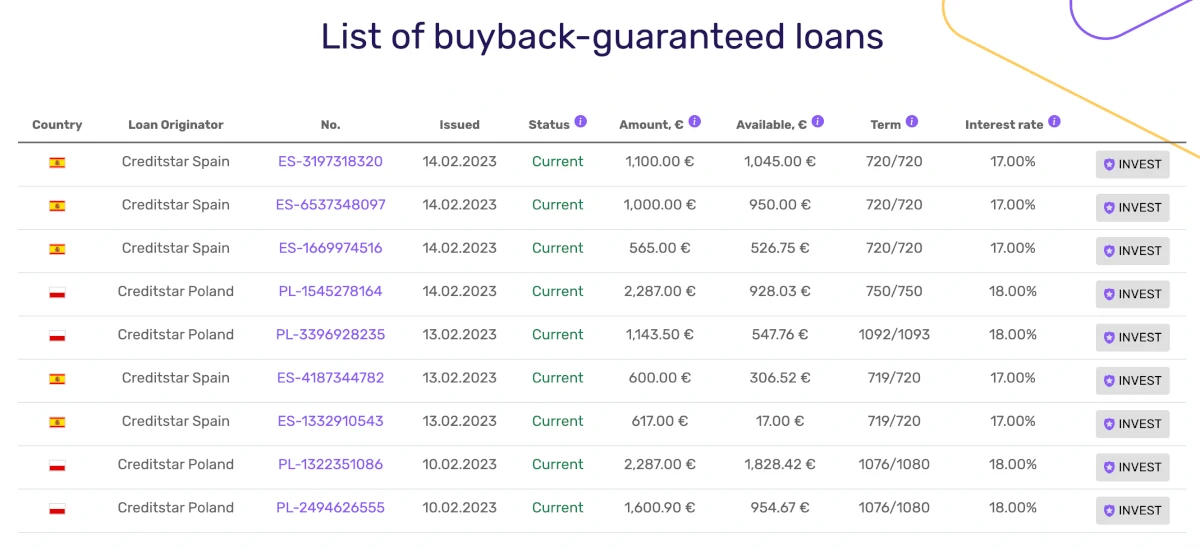Image resolution: width=1200 pixels, height=549 pixels.
Task: Click Poland flag icon for loan PL-2494626555
Action: (57, 508)
